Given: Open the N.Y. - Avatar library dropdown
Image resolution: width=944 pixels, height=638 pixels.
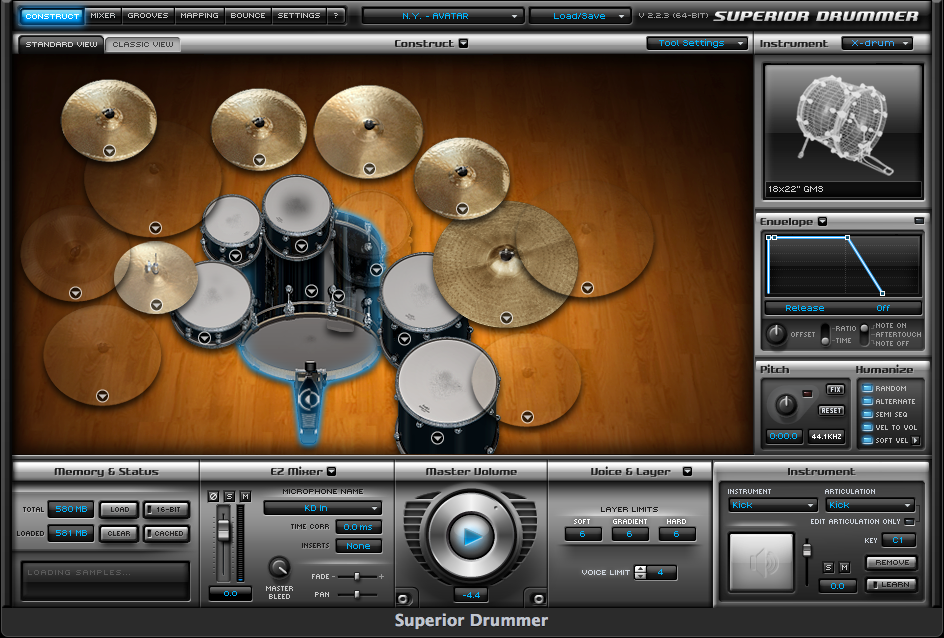Looking at the screenshot, I should (442, 16).
